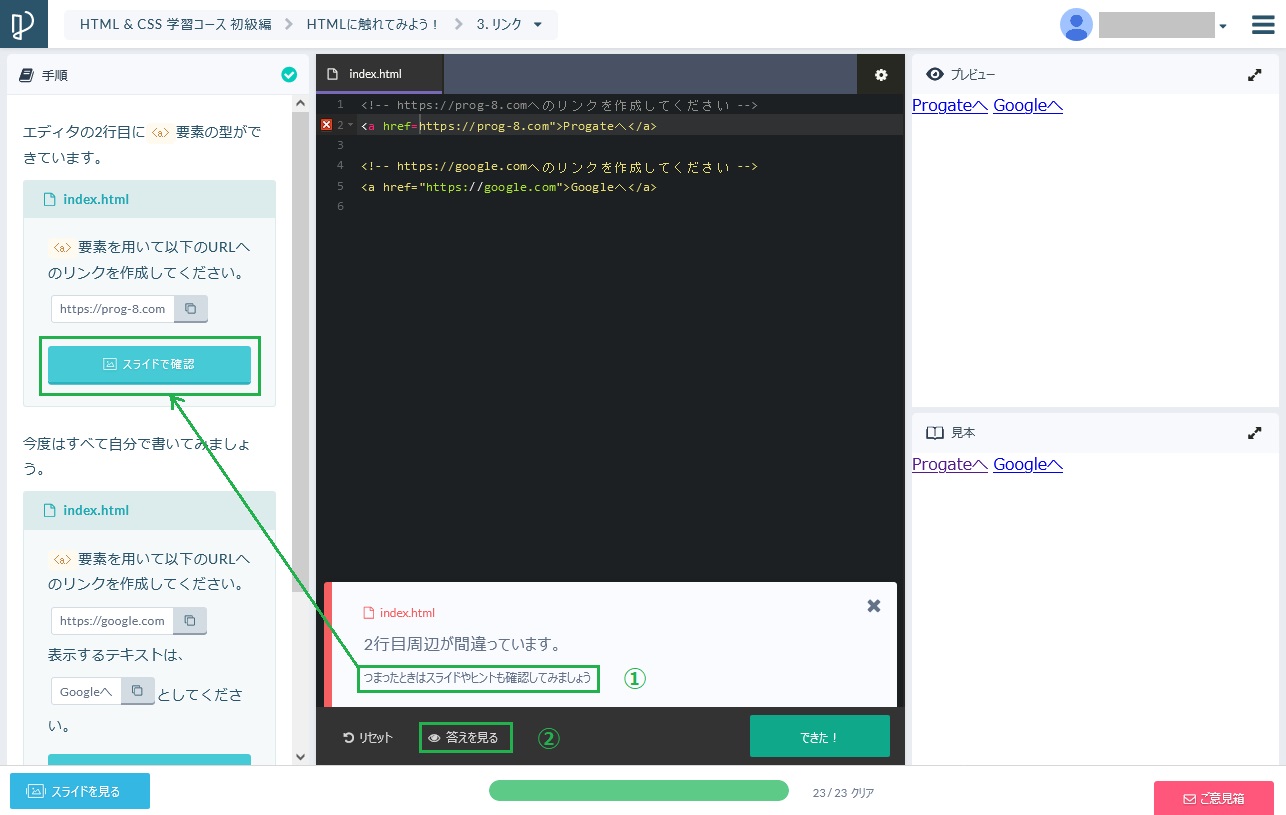Open the Progateへ link in preview

click(x=949, y=106)
